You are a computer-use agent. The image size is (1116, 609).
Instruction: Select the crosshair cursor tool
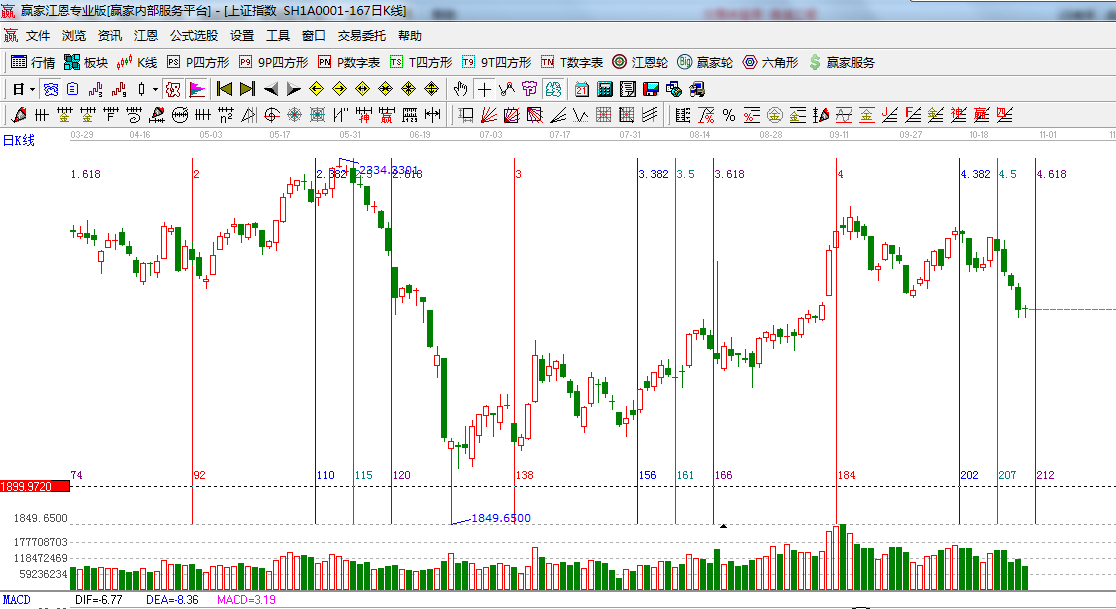point(484,89)
